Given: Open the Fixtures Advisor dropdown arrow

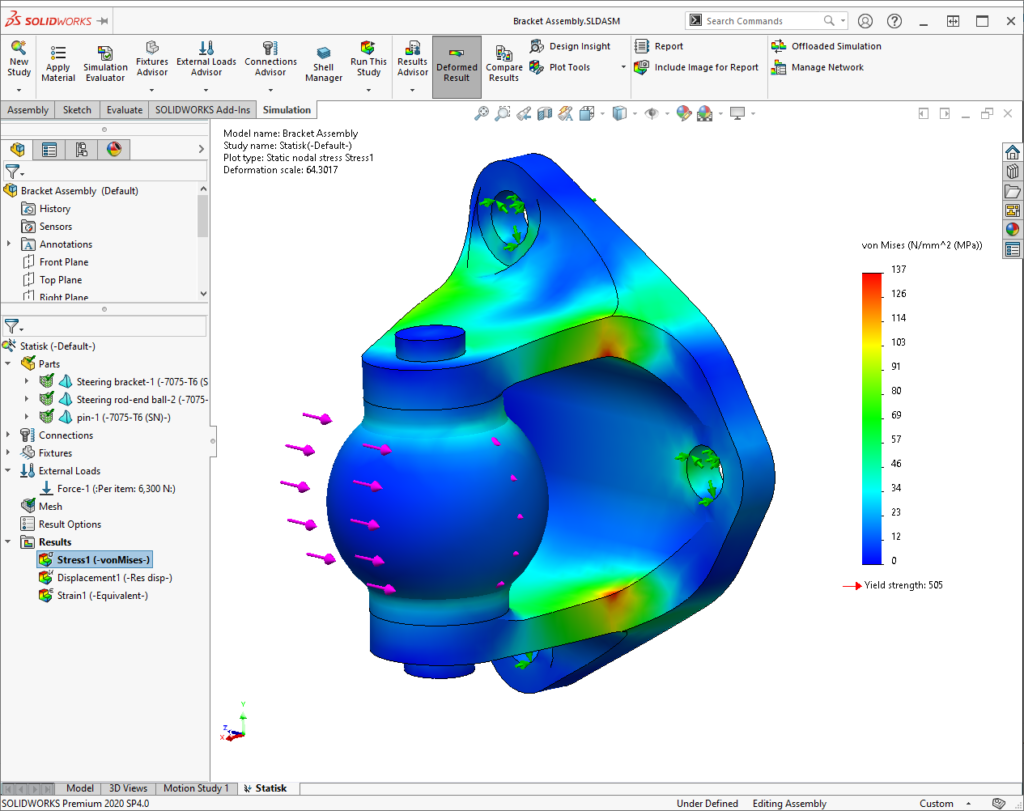Looking at the screenshot, I should point(152,89).
